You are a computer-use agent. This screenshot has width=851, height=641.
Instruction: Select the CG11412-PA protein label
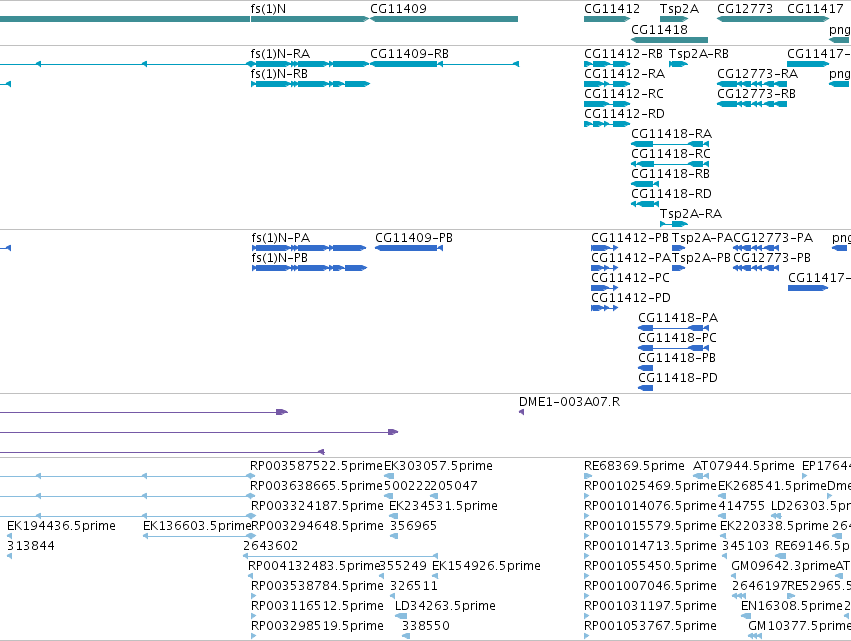point(631,257)
